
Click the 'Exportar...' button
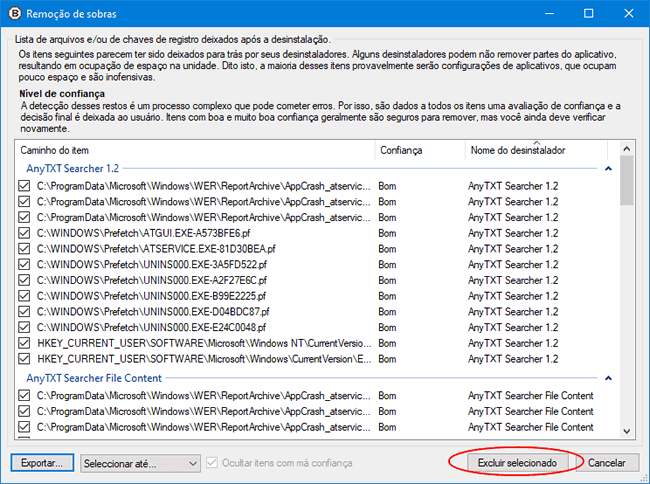pyautogui.click(x=42, y=463)
